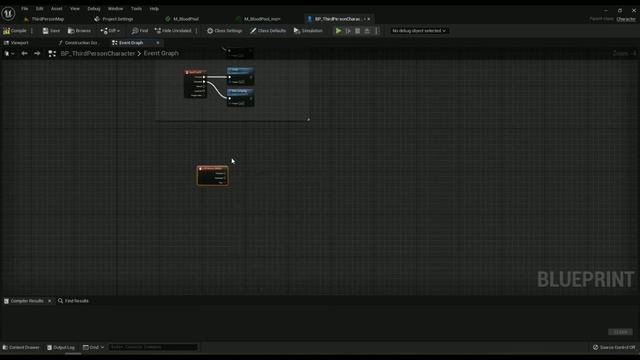The width and height of the screenshot is (640, 360).
Task: Open the Debug menu
Action: tap(93, 9)
